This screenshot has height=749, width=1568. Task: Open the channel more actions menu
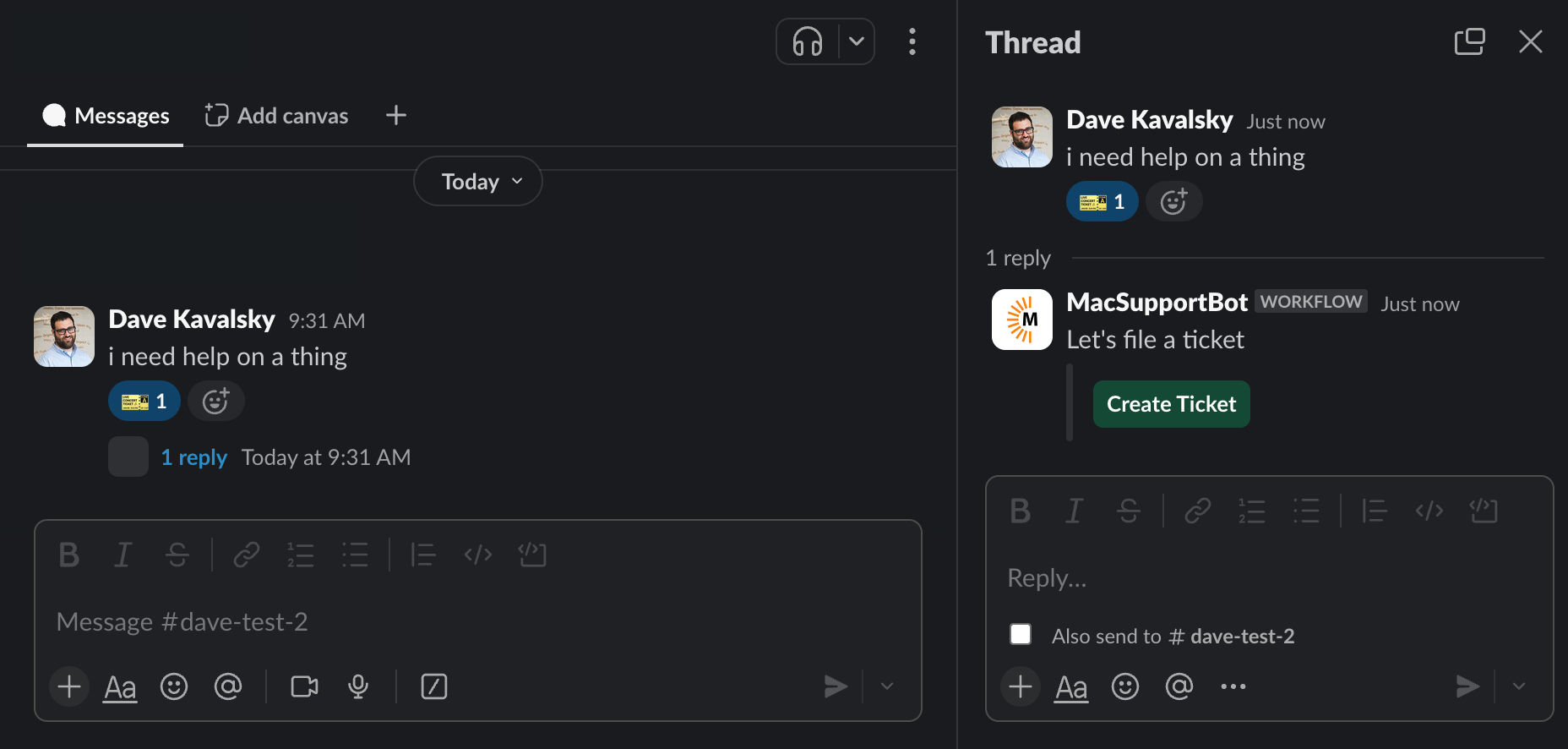912,41
